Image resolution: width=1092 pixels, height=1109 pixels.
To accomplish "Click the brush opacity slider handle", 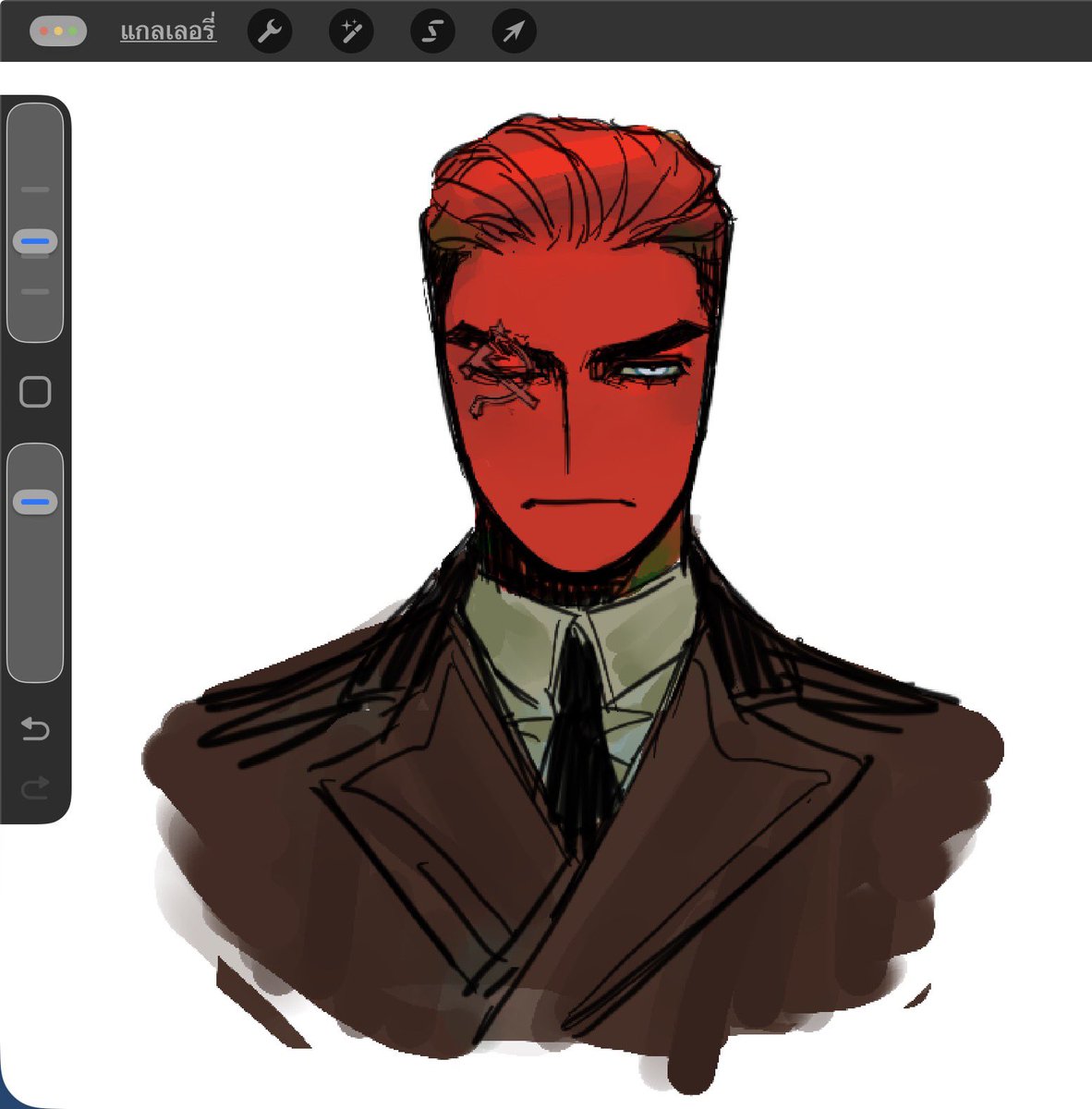I will point(35,503).
